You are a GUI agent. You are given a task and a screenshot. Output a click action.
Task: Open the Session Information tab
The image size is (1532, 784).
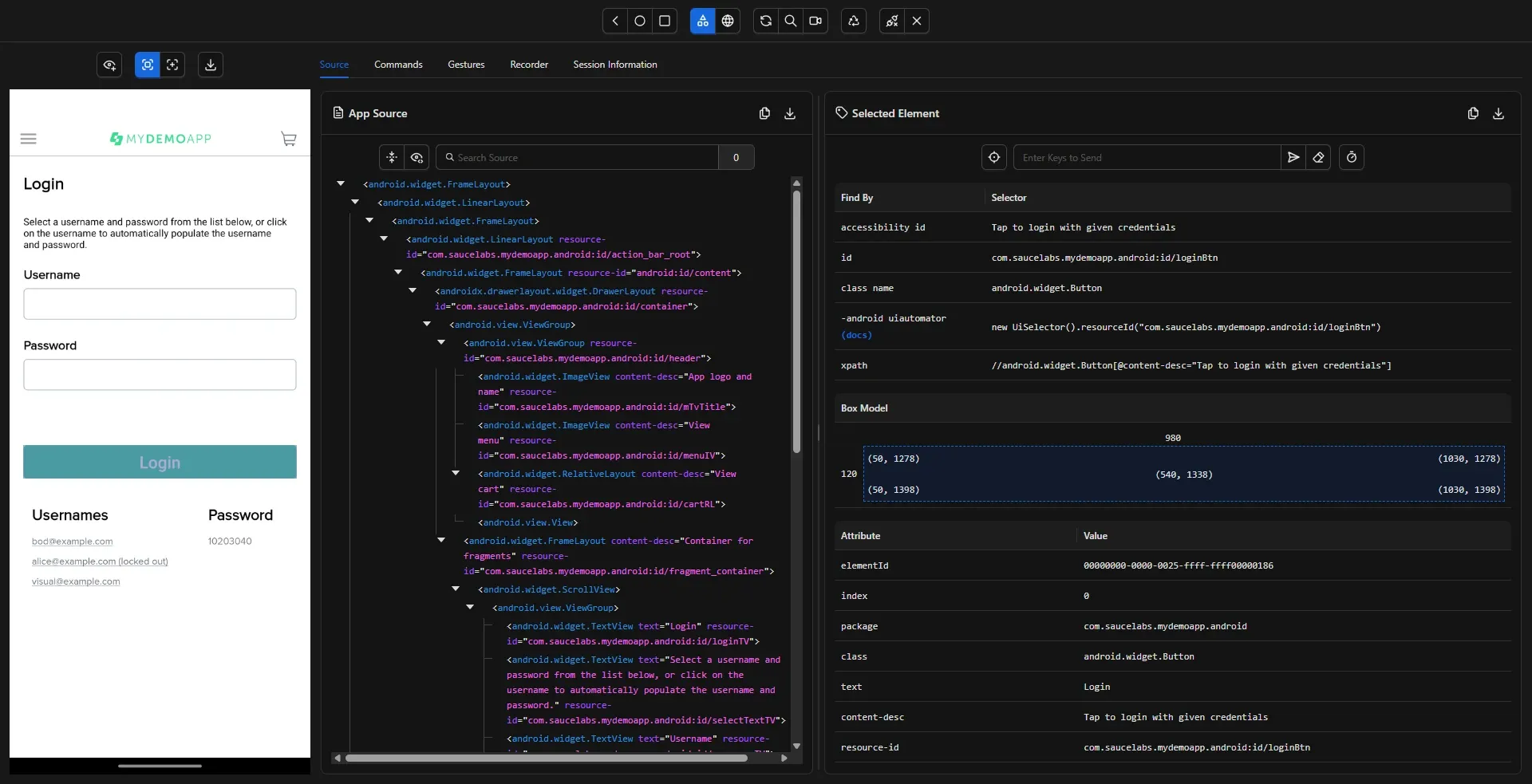[x=615, y=65]
